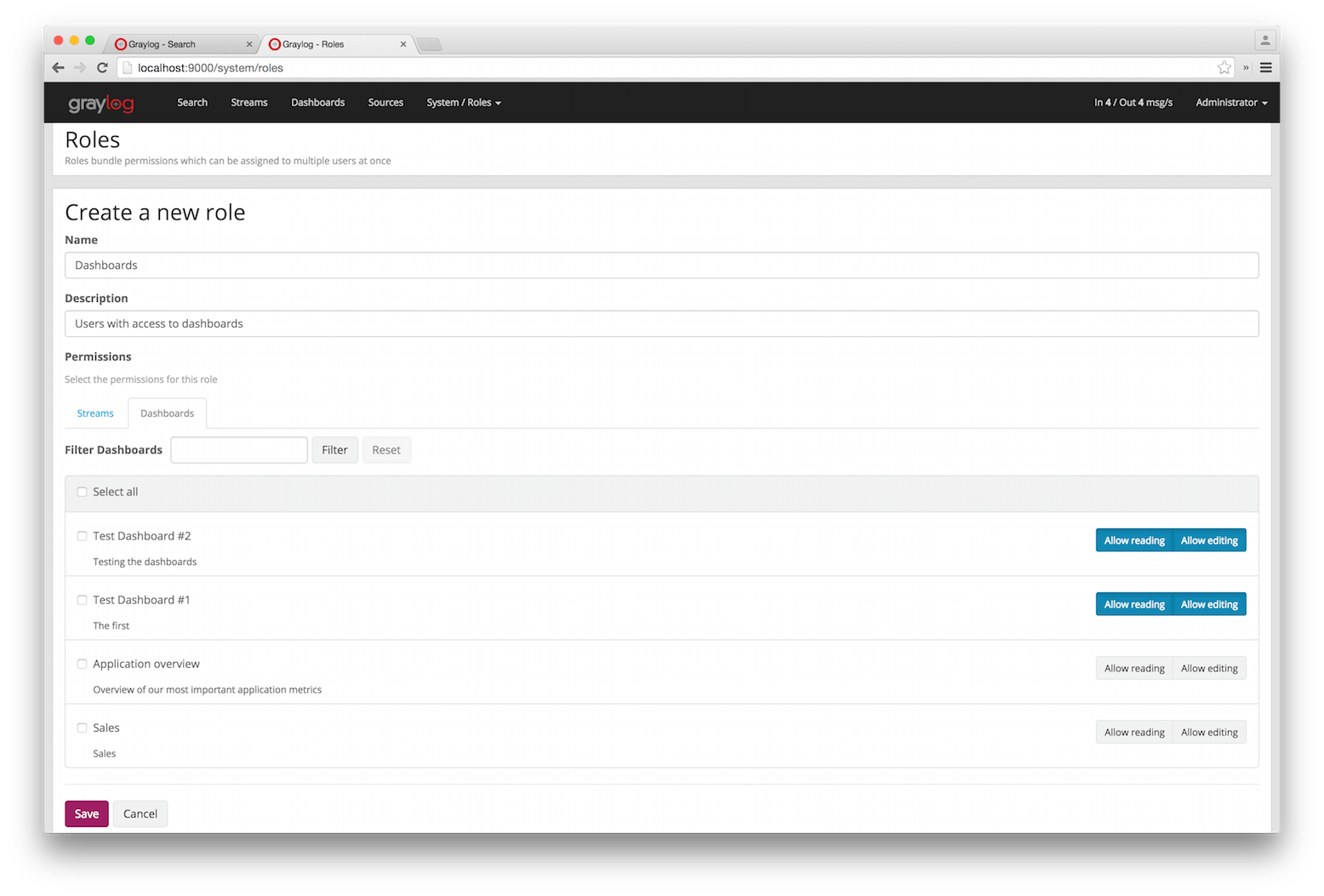This screenshot has width=1324, height=896.
Task: Open the System / Roles dropdown
Action: (463, 102)
